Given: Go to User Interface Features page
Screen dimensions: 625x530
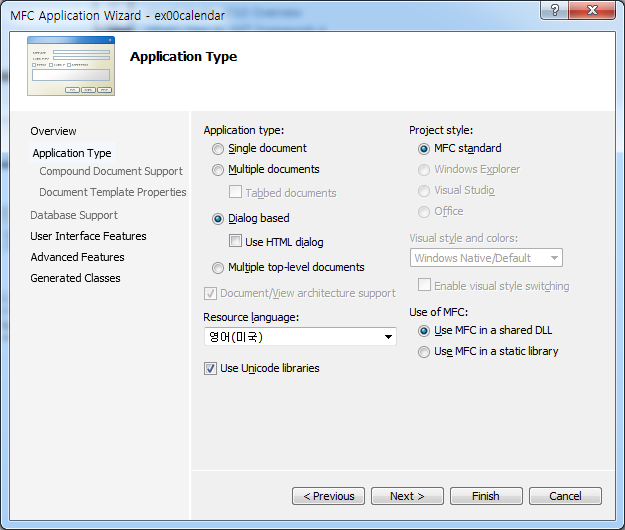Looking at the screenshot, I should tap(88, 236).
